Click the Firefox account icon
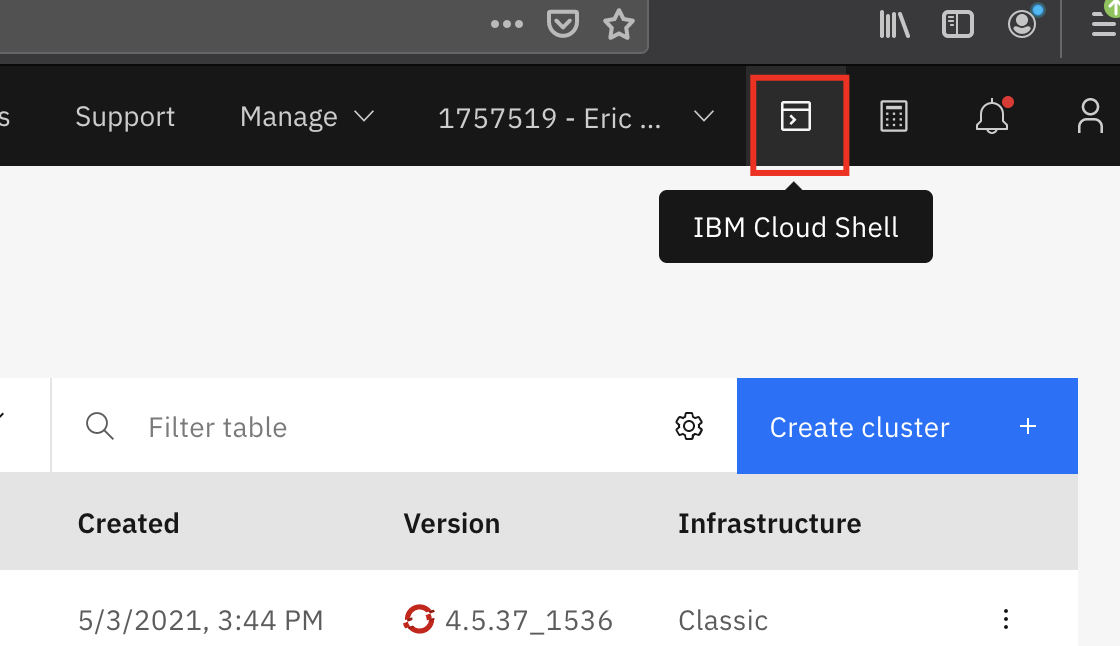Screen dimensions: 1120x646 (1022, 24)
